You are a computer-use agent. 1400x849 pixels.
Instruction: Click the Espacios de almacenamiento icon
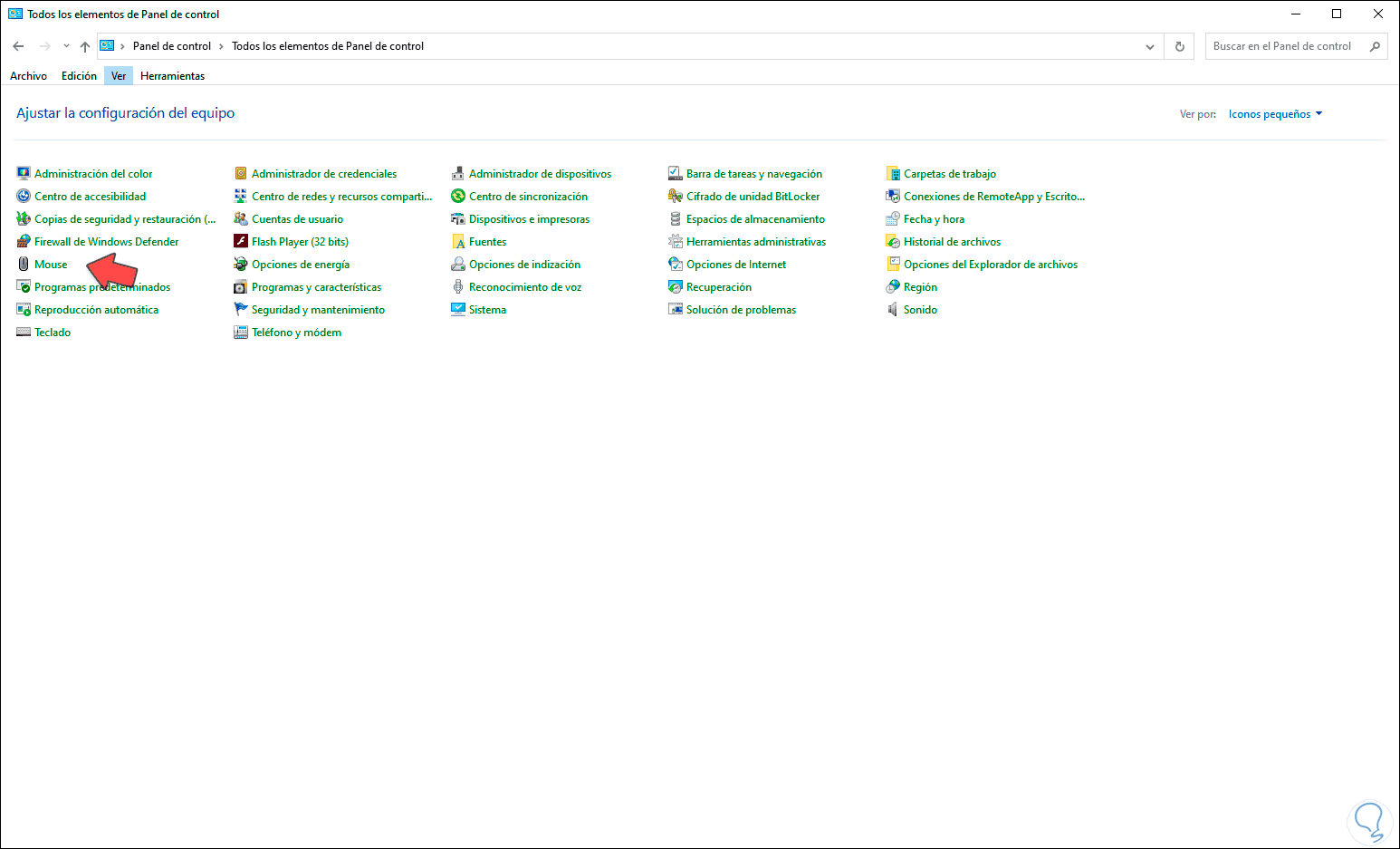coord(676,218)
